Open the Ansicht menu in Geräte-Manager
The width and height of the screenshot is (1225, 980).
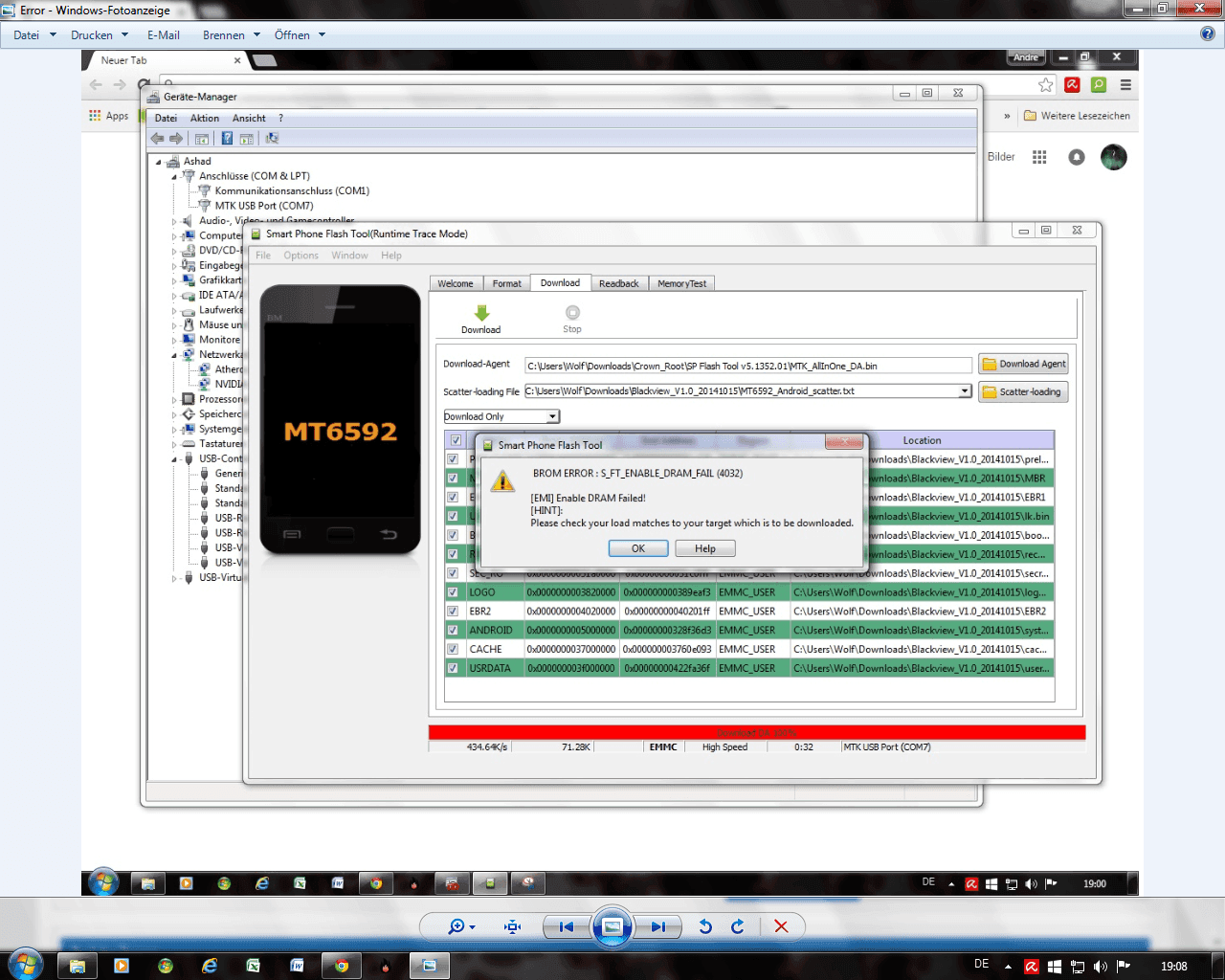coord(249,119)
